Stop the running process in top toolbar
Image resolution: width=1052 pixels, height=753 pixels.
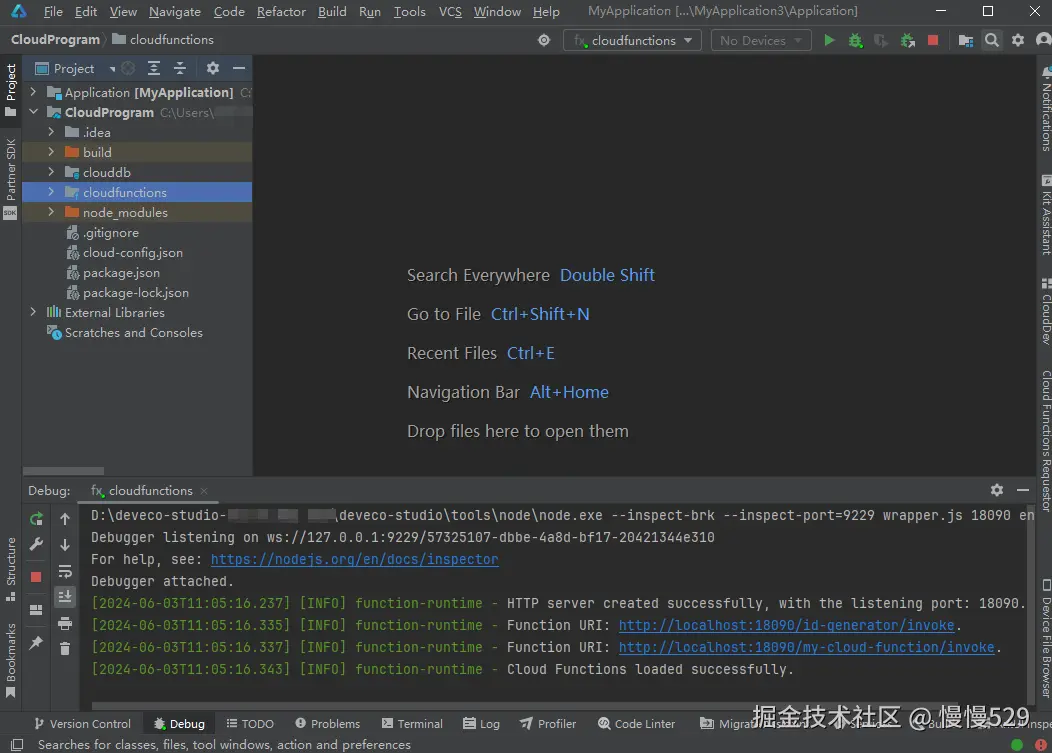[x=933, y=40]
